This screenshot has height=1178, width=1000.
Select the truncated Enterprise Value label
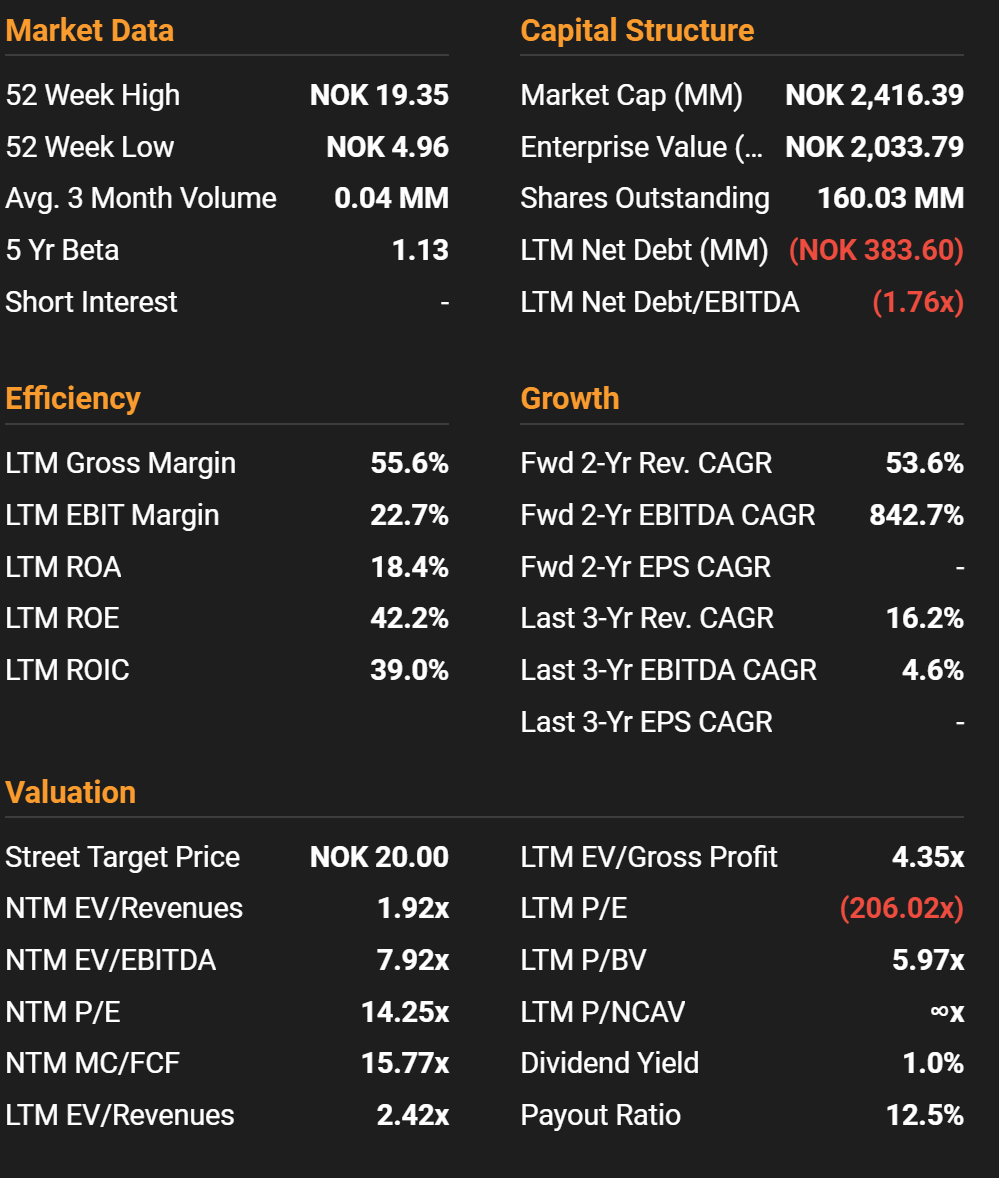coord(641,147)
